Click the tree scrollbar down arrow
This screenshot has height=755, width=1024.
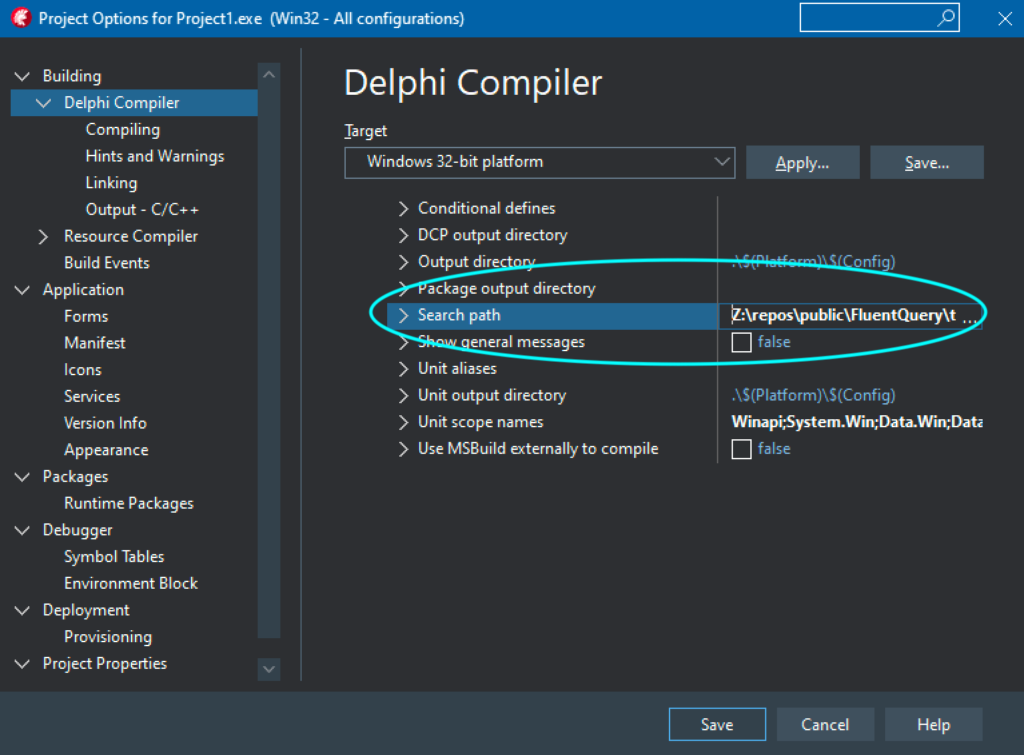pos(269,669)
